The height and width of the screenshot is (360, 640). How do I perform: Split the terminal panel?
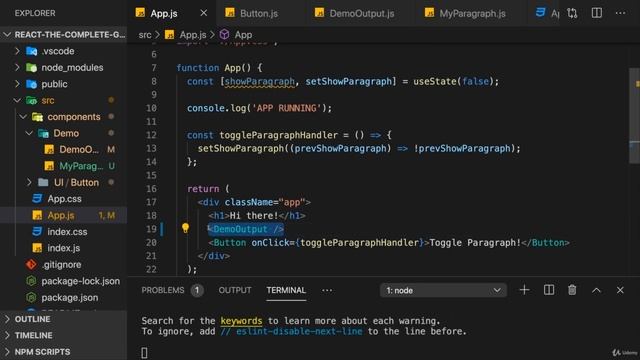(x=549, y=290)
